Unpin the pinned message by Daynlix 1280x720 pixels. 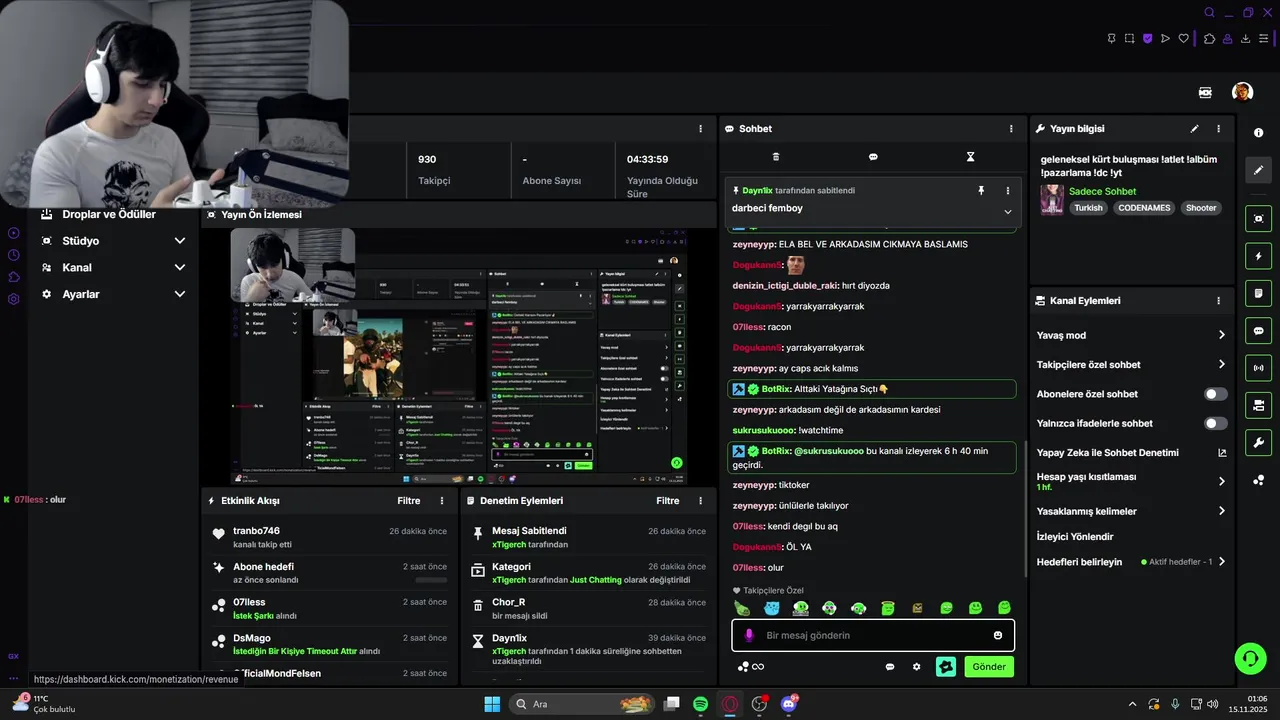[981, 190]
